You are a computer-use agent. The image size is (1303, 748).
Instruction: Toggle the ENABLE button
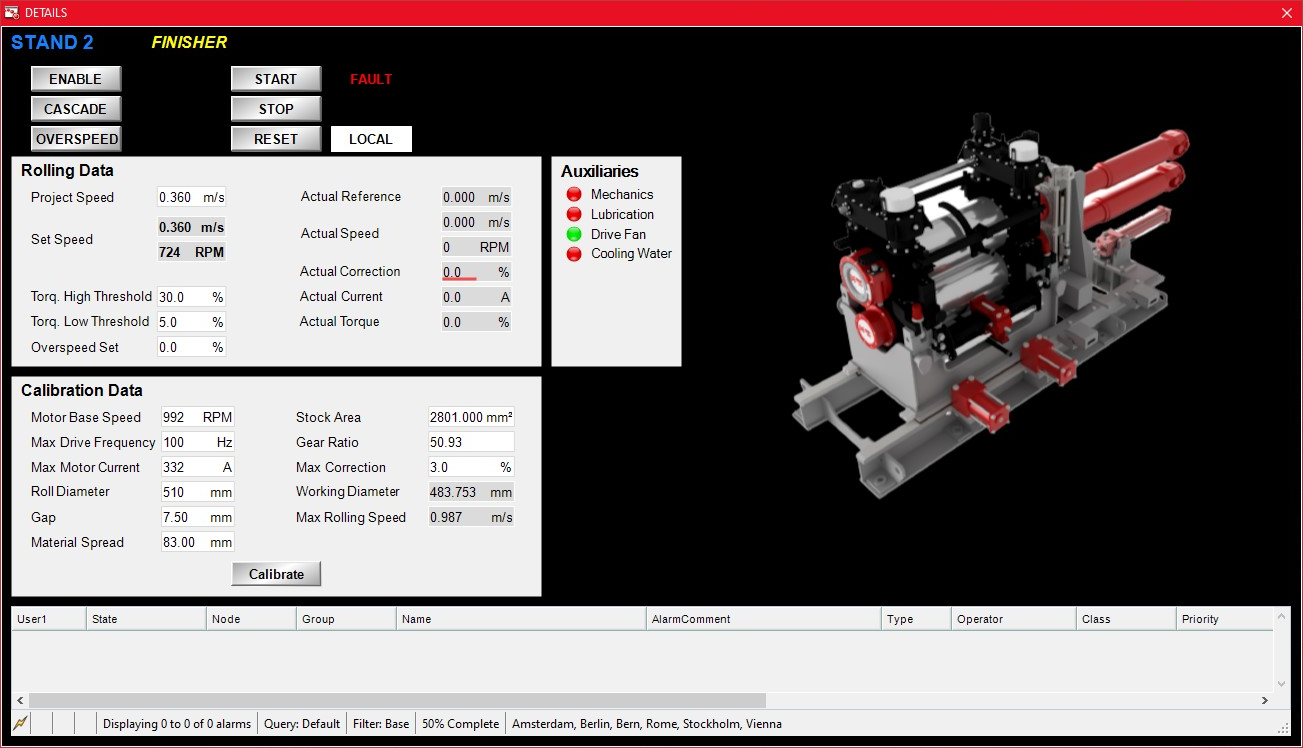pyautogui.click(x=76, y=79)
